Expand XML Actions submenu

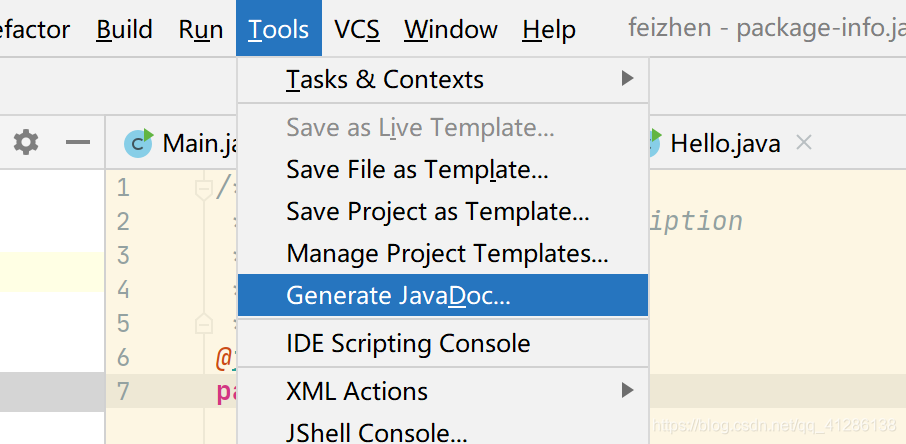tap(627, 391)
